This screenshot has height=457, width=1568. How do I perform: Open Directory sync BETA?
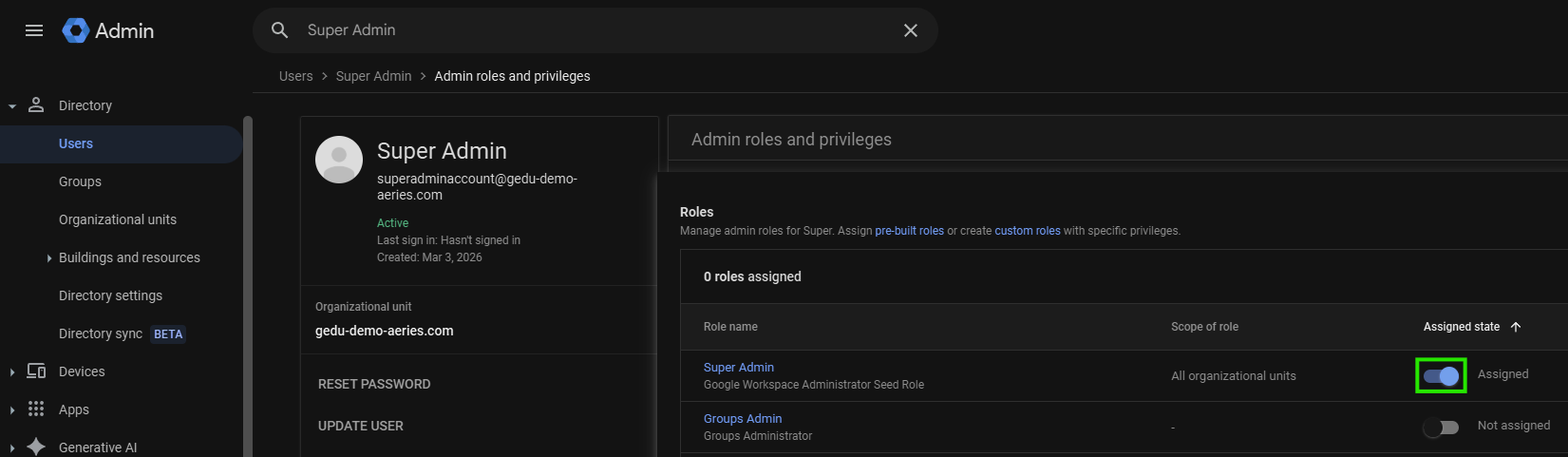pyautogui.click(x=122, y=333)
